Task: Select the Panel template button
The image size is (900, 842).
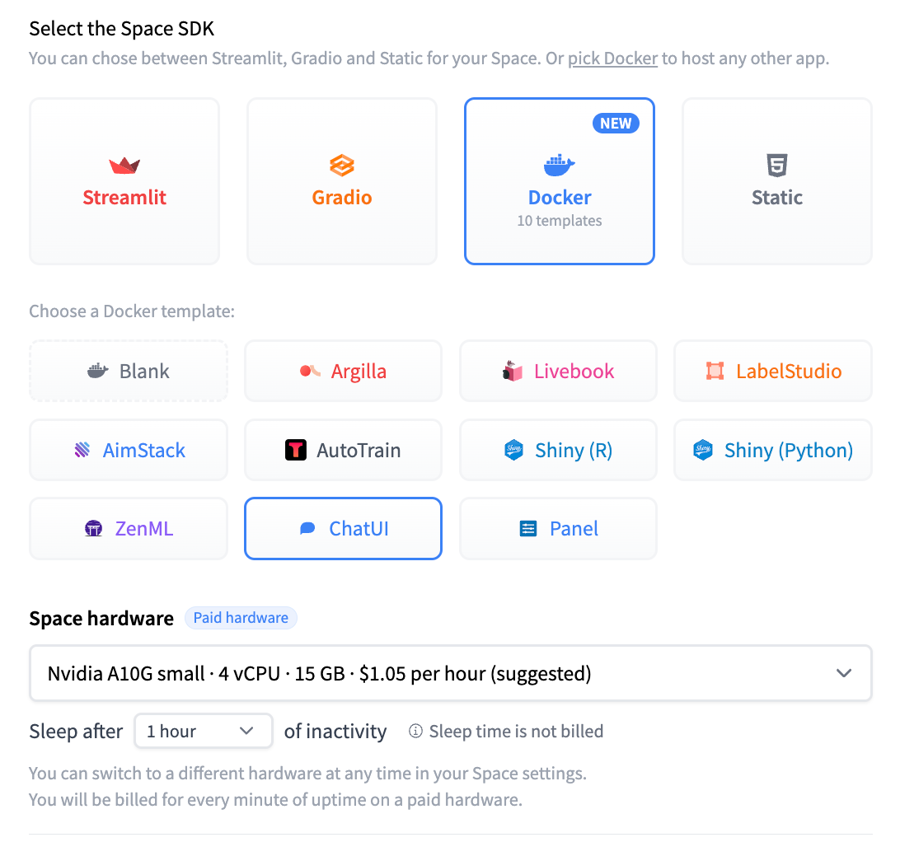Action: (x=558, y=529)
